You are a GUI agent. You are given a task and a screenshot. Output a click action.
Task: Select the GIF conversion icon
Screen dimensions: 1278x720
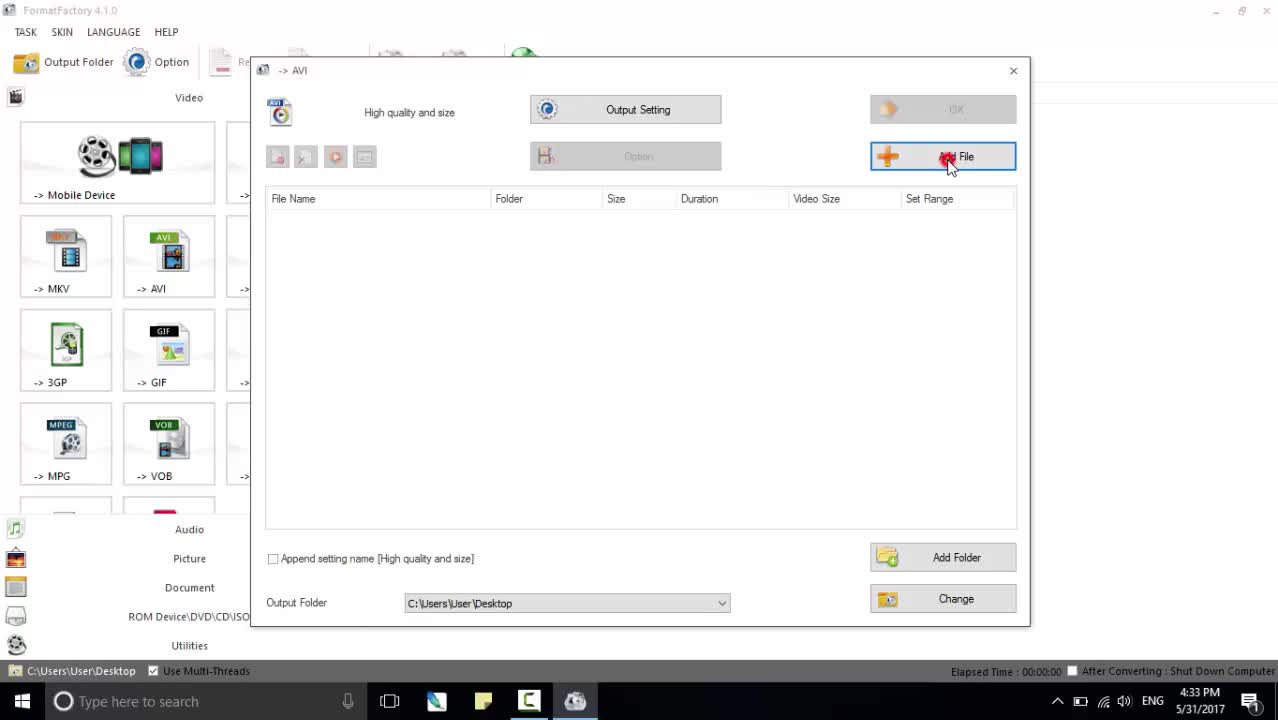tap(169, 351)
